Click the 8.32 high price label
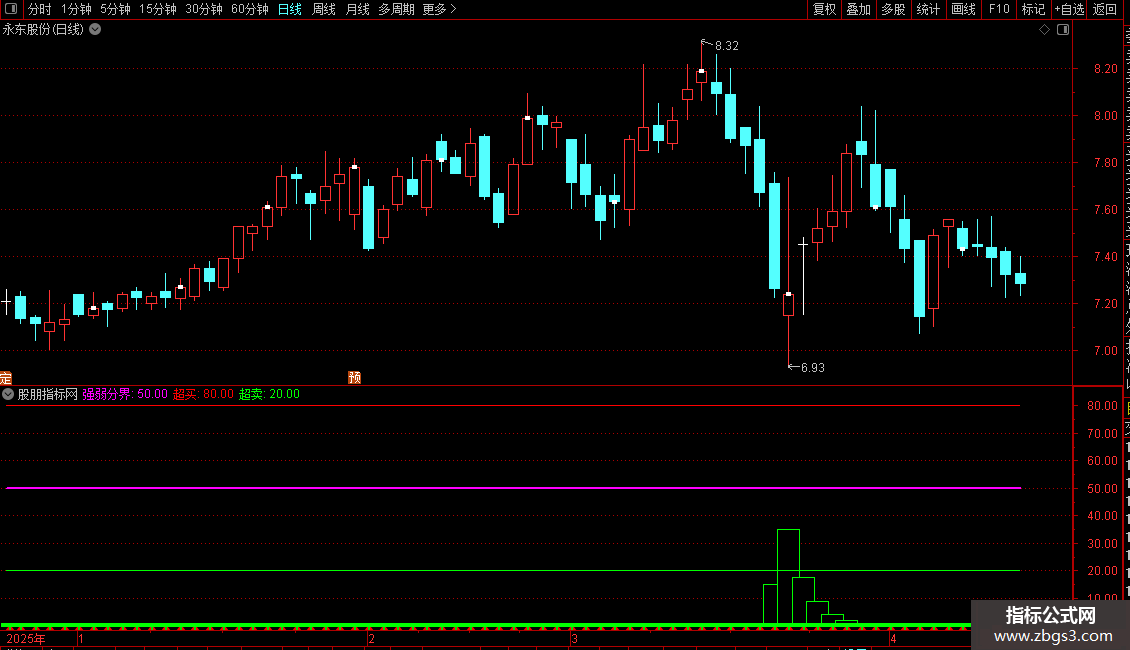This screenshot has height=650, width=1130. (x=726, y=46)
